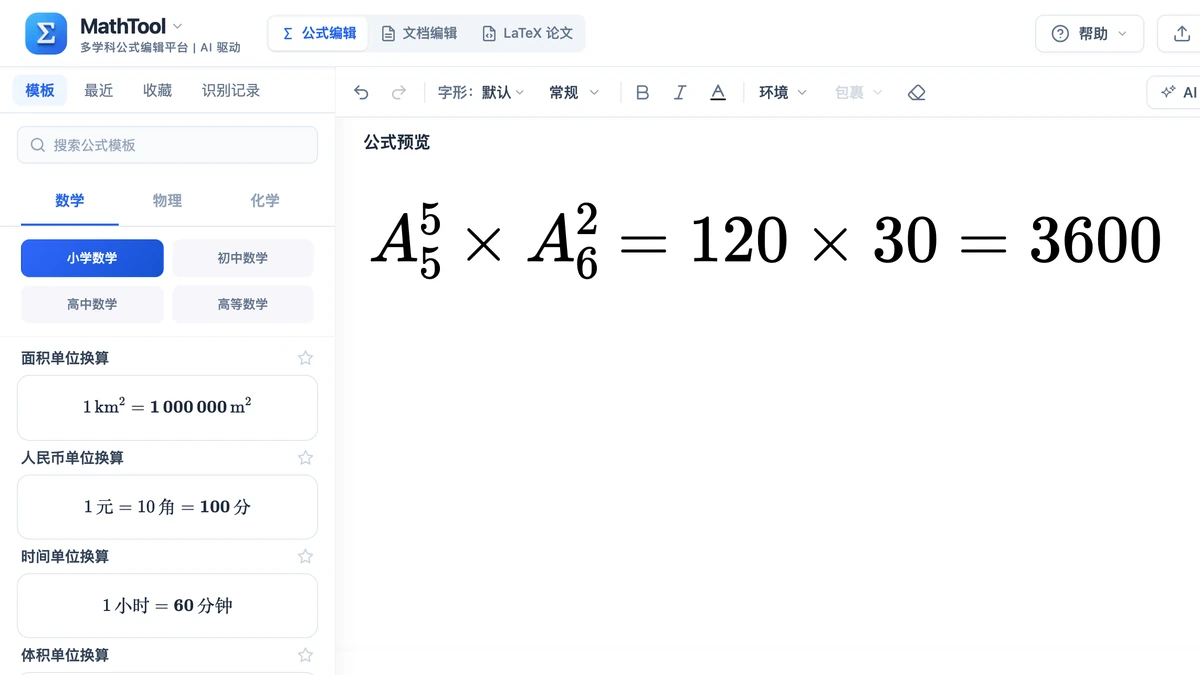
Task: Select the 识别记录 sidebar tab
Action: click(231, 90)
